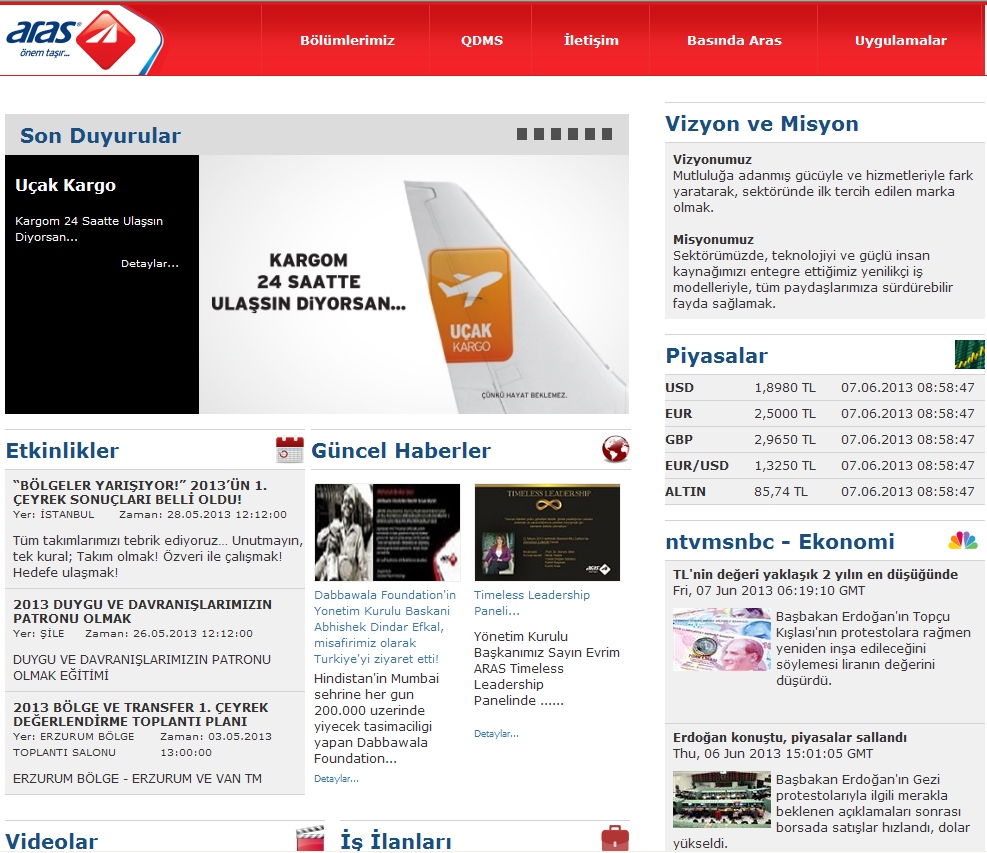987x853 pixels.
Task: Click the Piyasalar chart icon
Action: (969, 354)
